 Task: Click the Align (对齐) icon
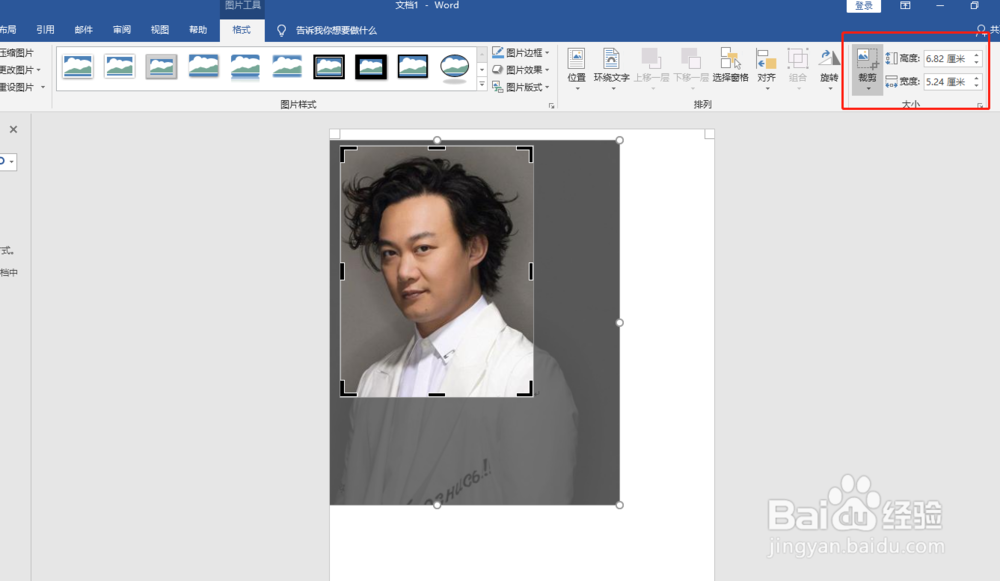click(x=766, y=59)
